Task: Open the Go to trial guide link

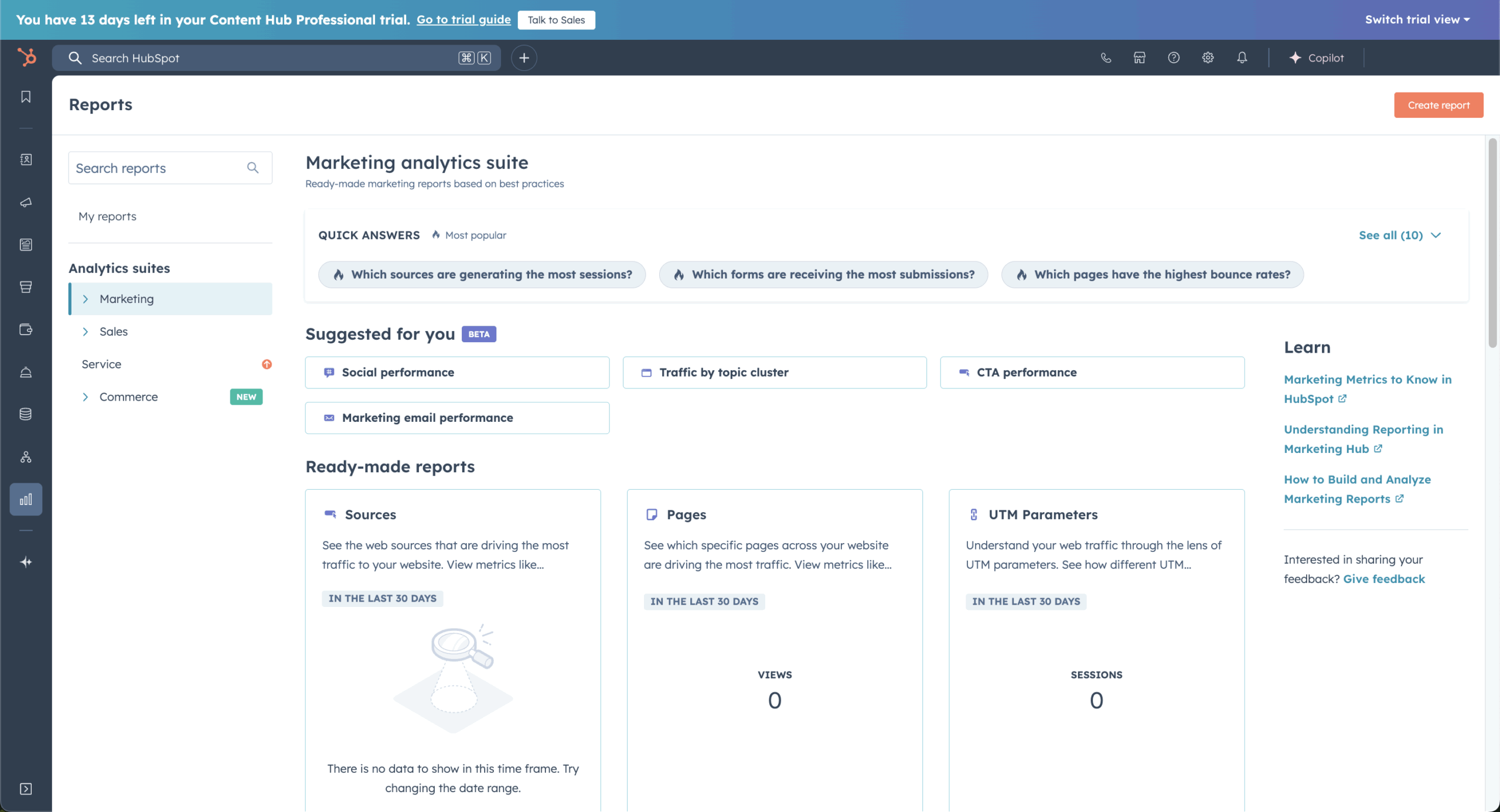Action: coord(463,19)
